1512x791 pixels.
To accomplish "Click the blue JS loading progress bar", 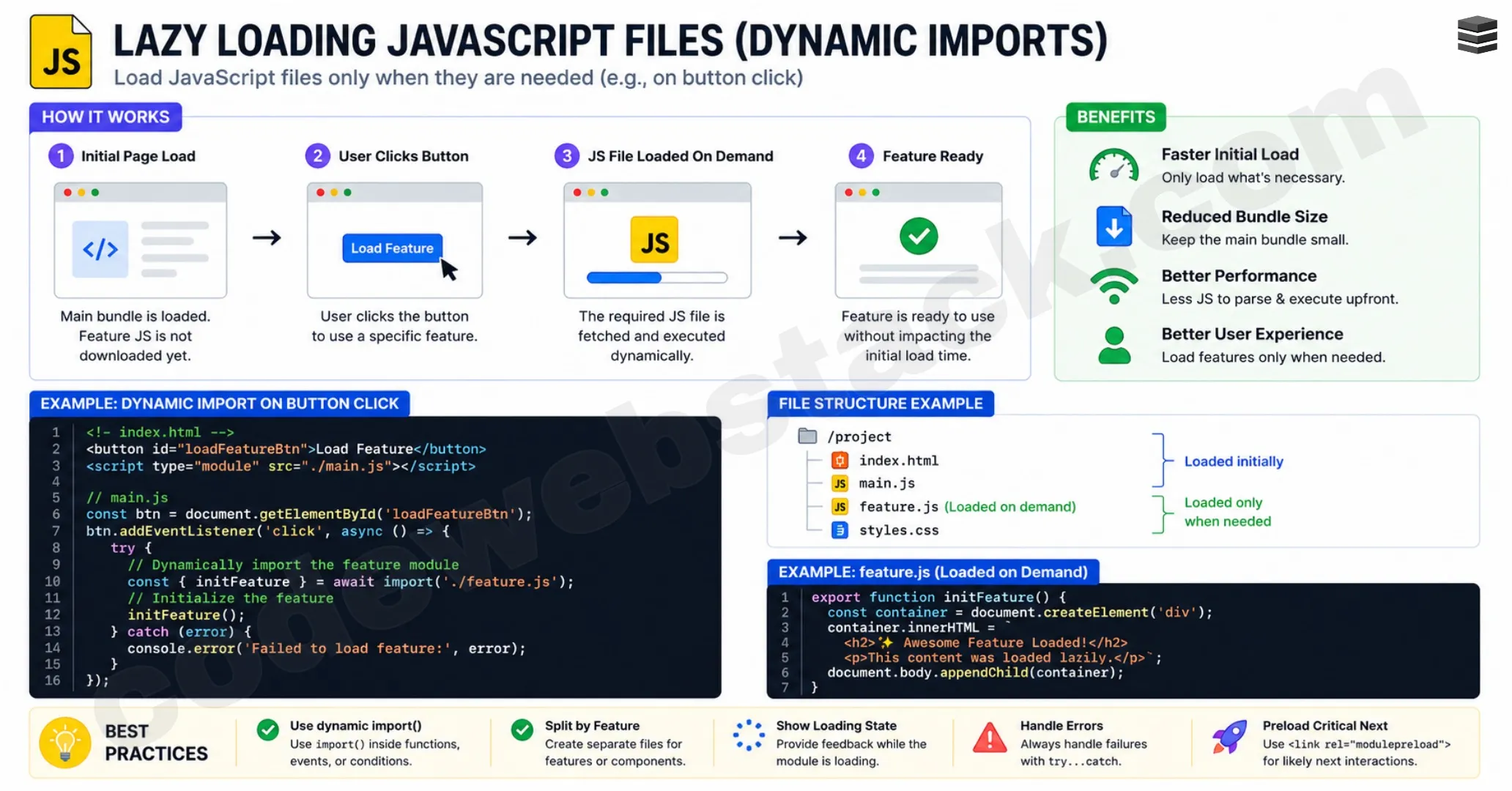I will pos(656,278).
